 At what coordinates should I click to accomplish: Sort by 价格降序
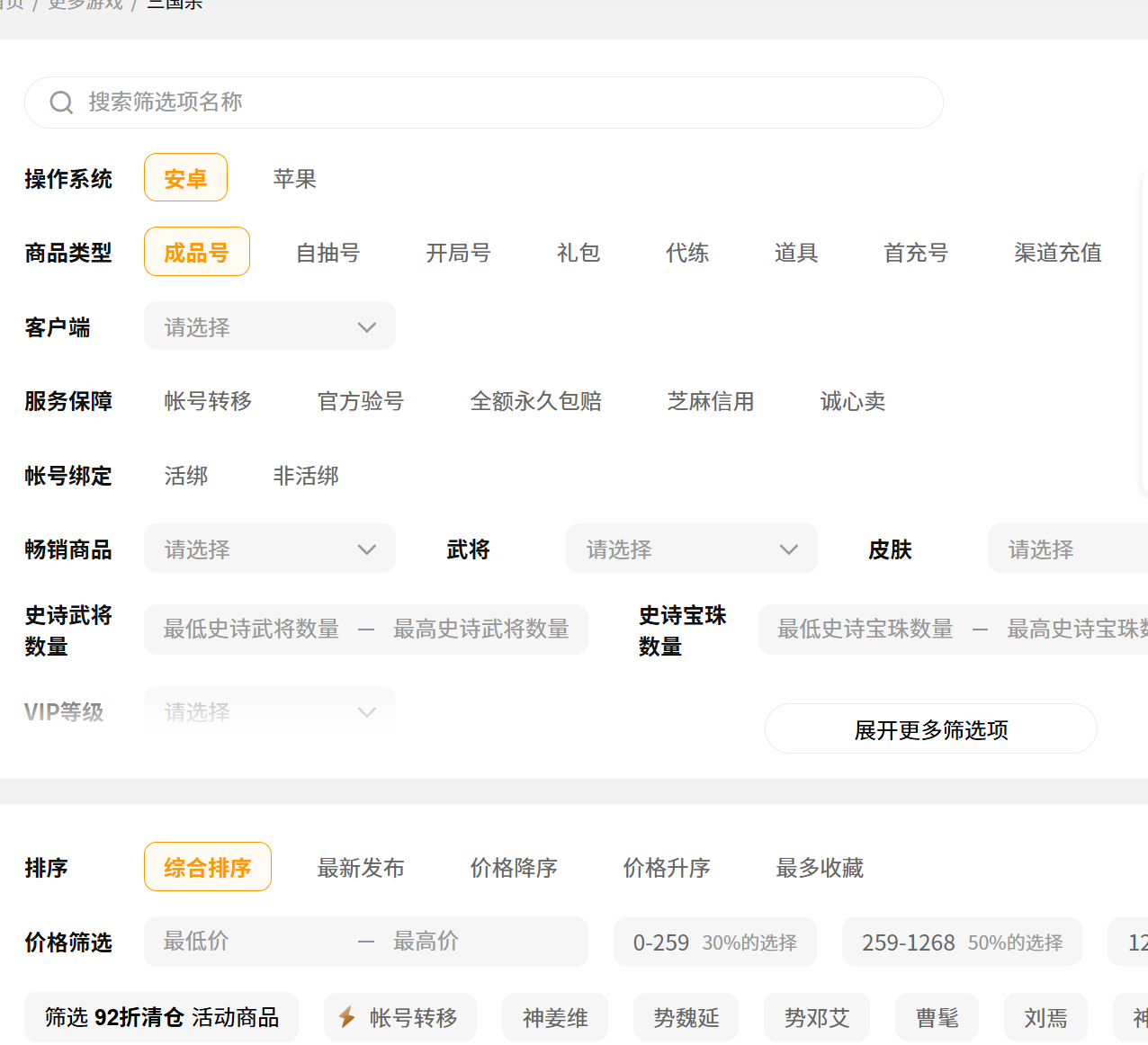click(514, 868)
